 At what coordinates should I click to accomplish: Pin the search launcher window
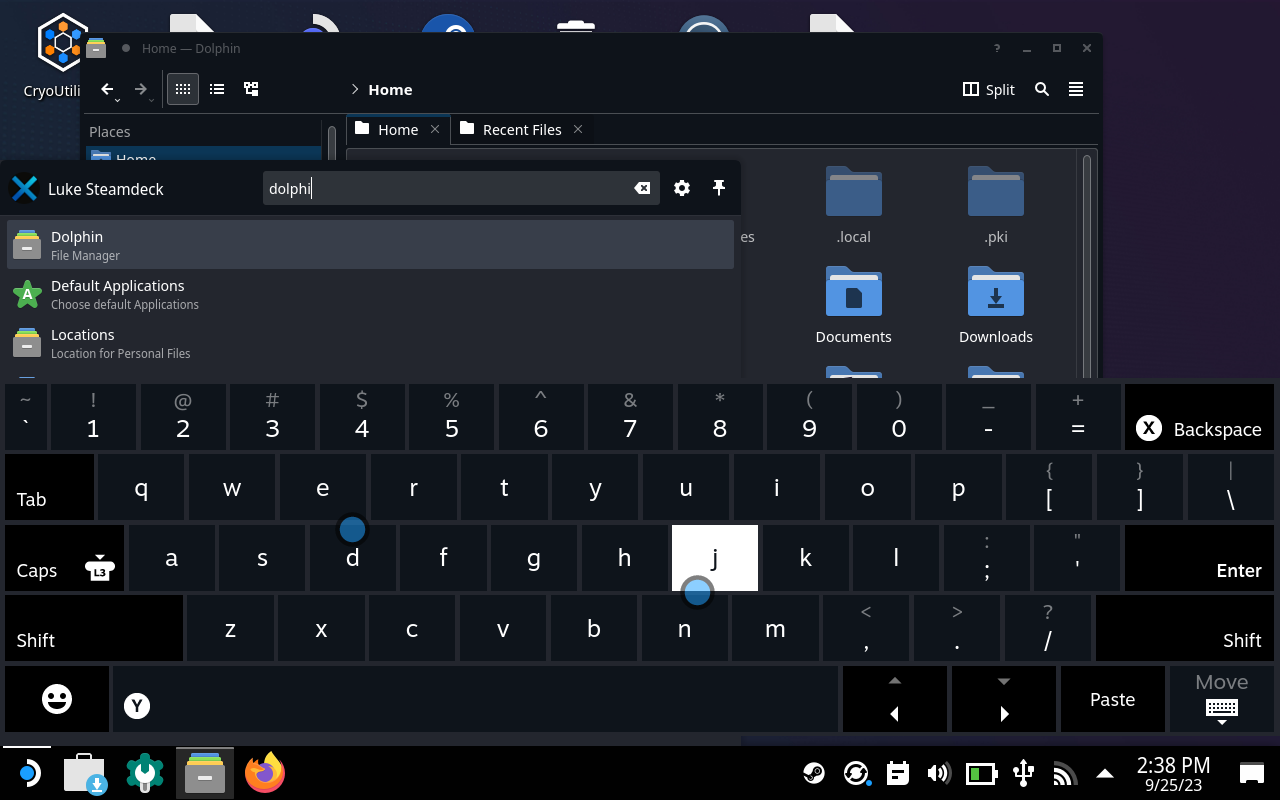pos(718,188)
